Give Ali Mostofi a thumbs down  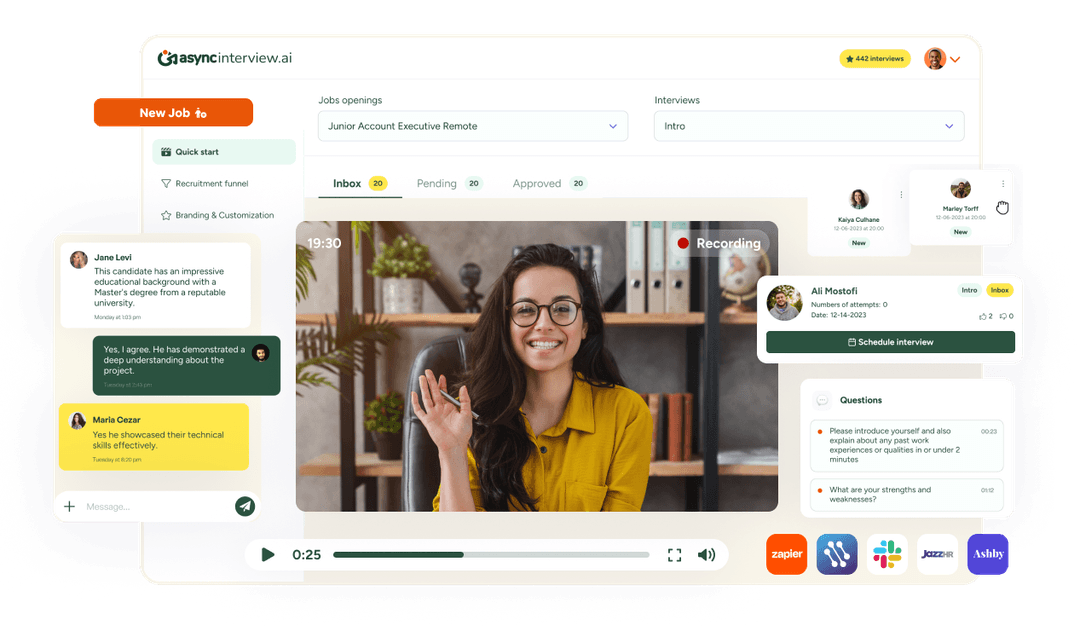[1004, 316]
